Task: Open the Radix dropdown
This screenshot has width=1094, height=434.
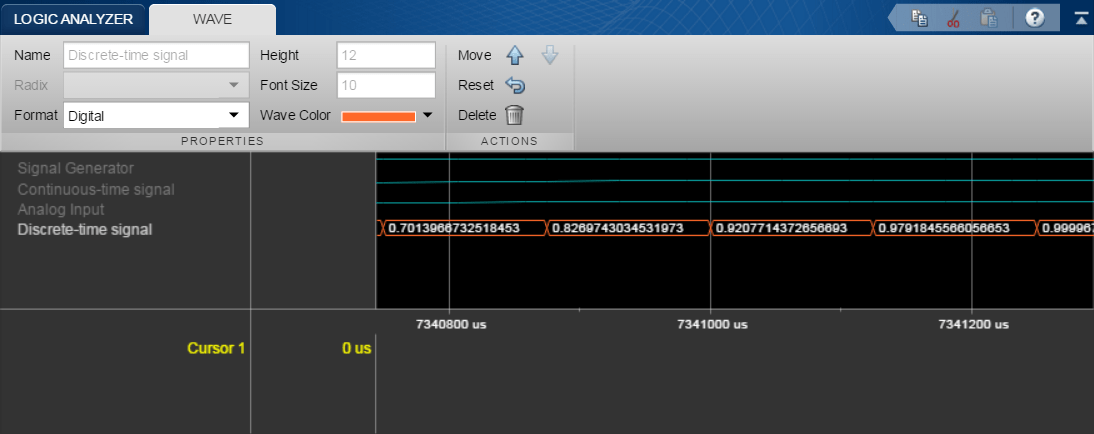Action: coord(156,85)
